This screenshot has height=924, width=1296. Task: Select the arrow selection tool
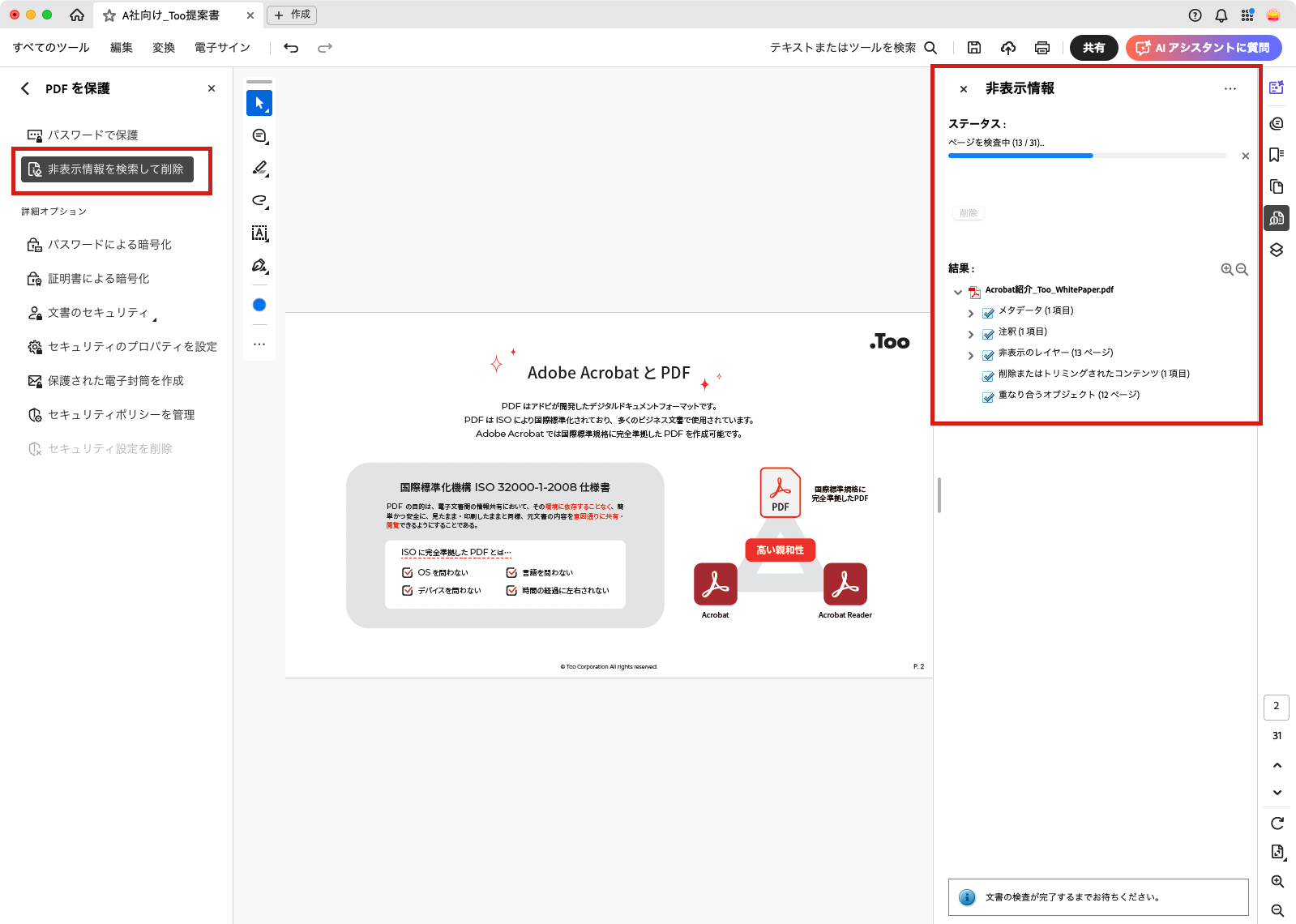259,103
